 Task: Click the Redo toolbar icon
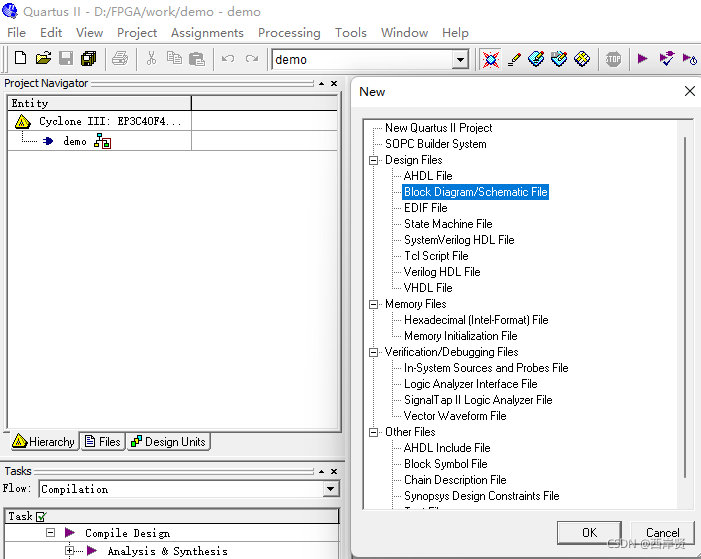tap(252, 59)
